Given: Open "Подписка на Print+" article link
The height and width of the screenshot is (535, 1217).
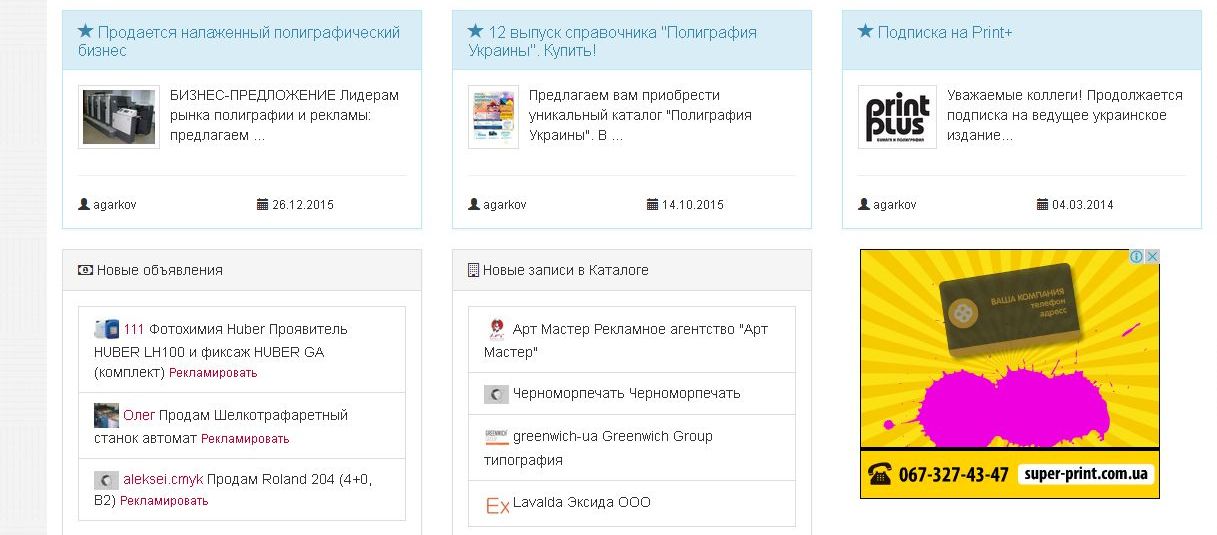Looking at the screenshot, I should (x=945, y=32).
